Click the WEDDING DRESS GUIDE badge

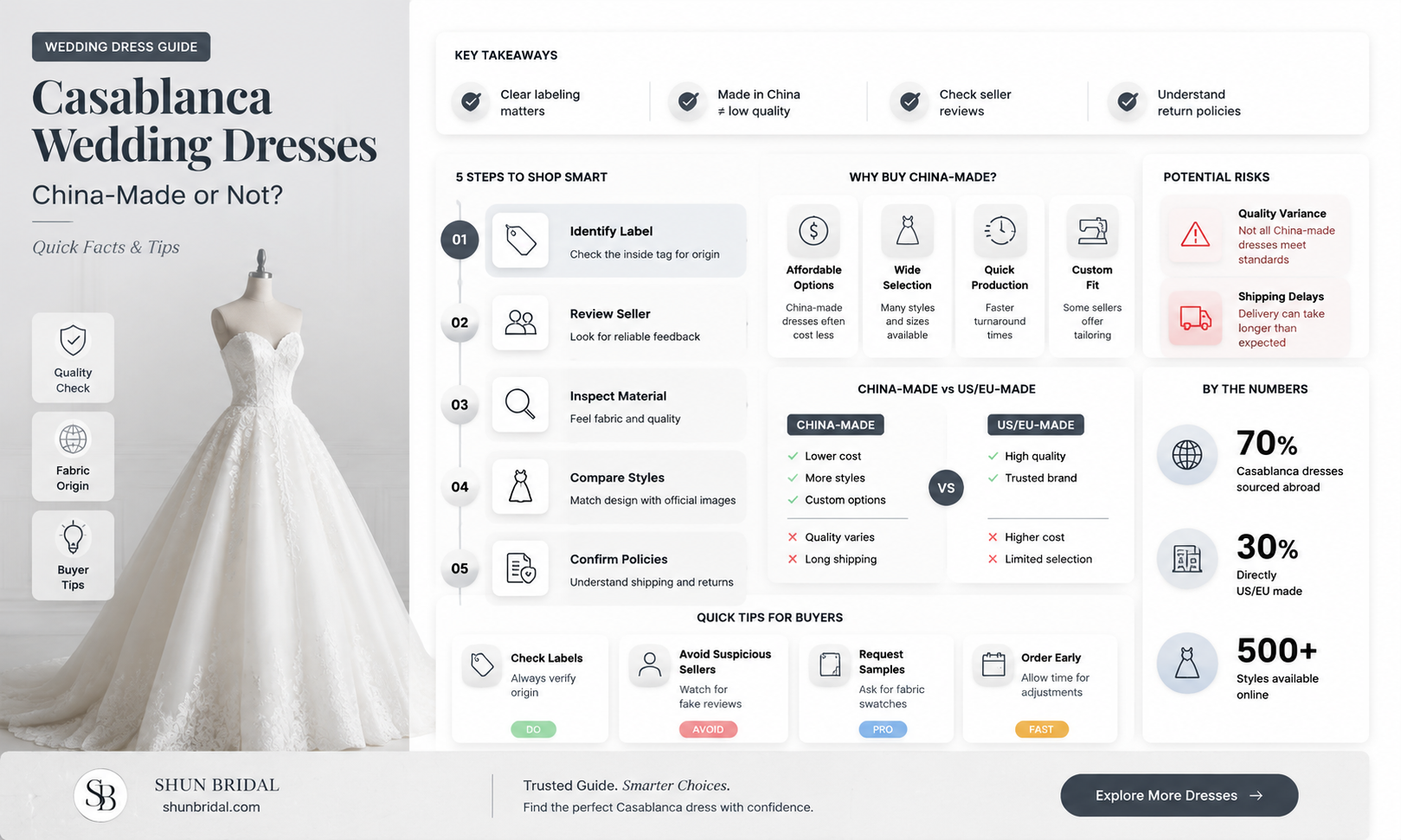click(x=121, y=47)
